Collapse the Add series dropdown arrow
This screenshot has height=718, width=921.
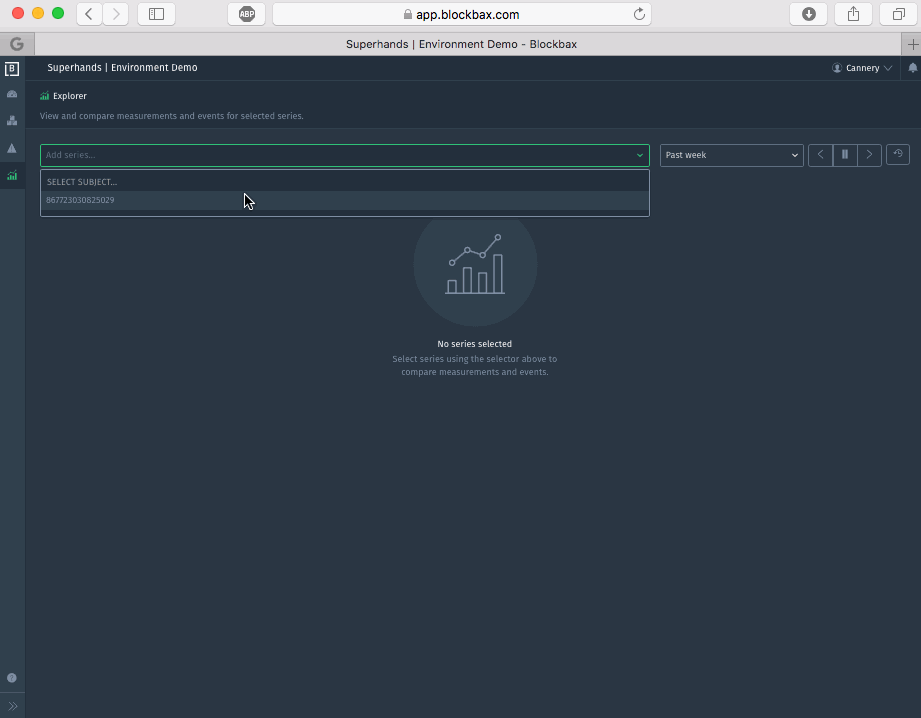point(640,155)
